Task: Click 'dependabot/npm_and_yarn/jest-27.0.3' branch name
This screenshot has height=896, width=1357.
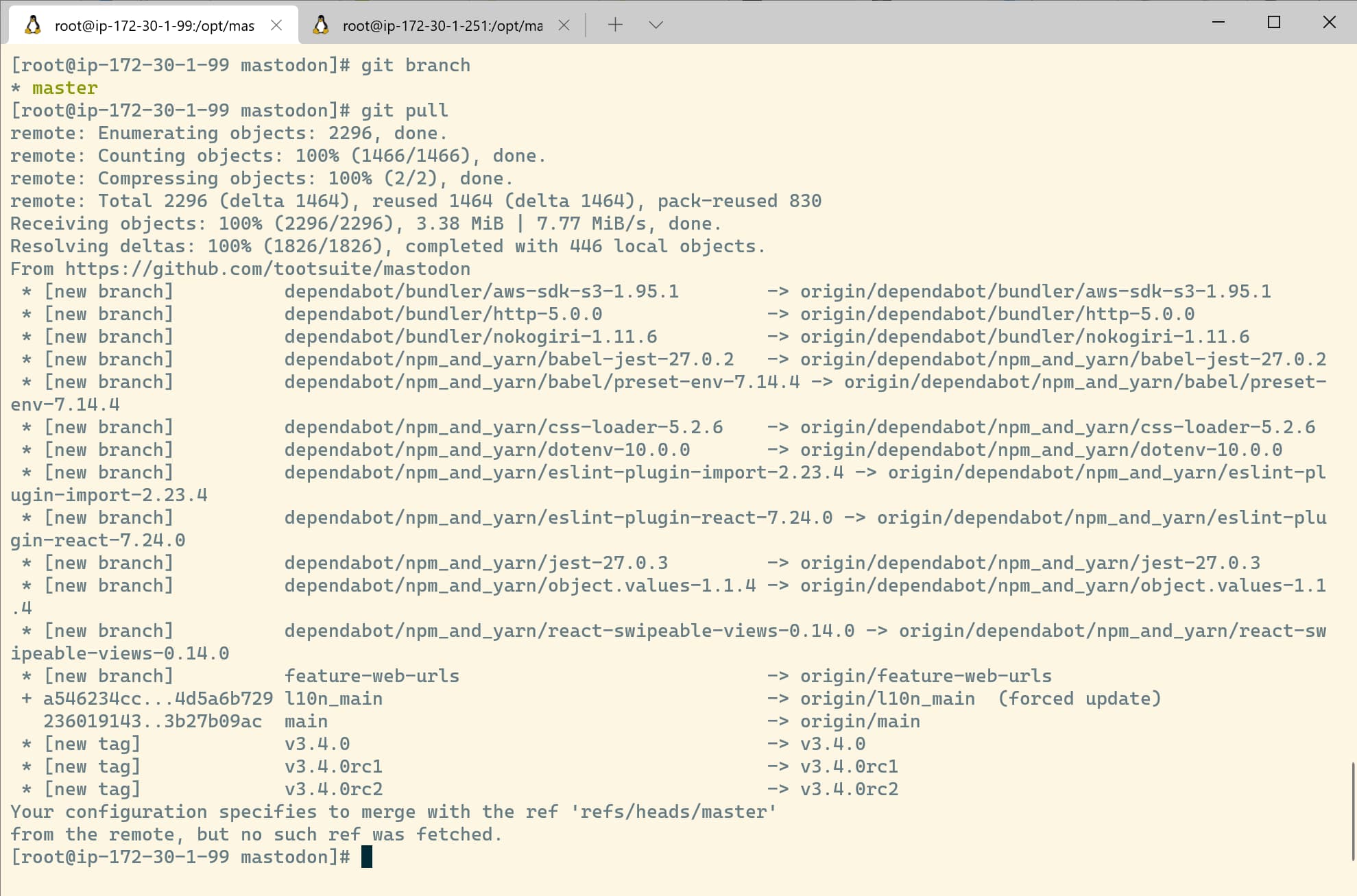Action: 476,563
